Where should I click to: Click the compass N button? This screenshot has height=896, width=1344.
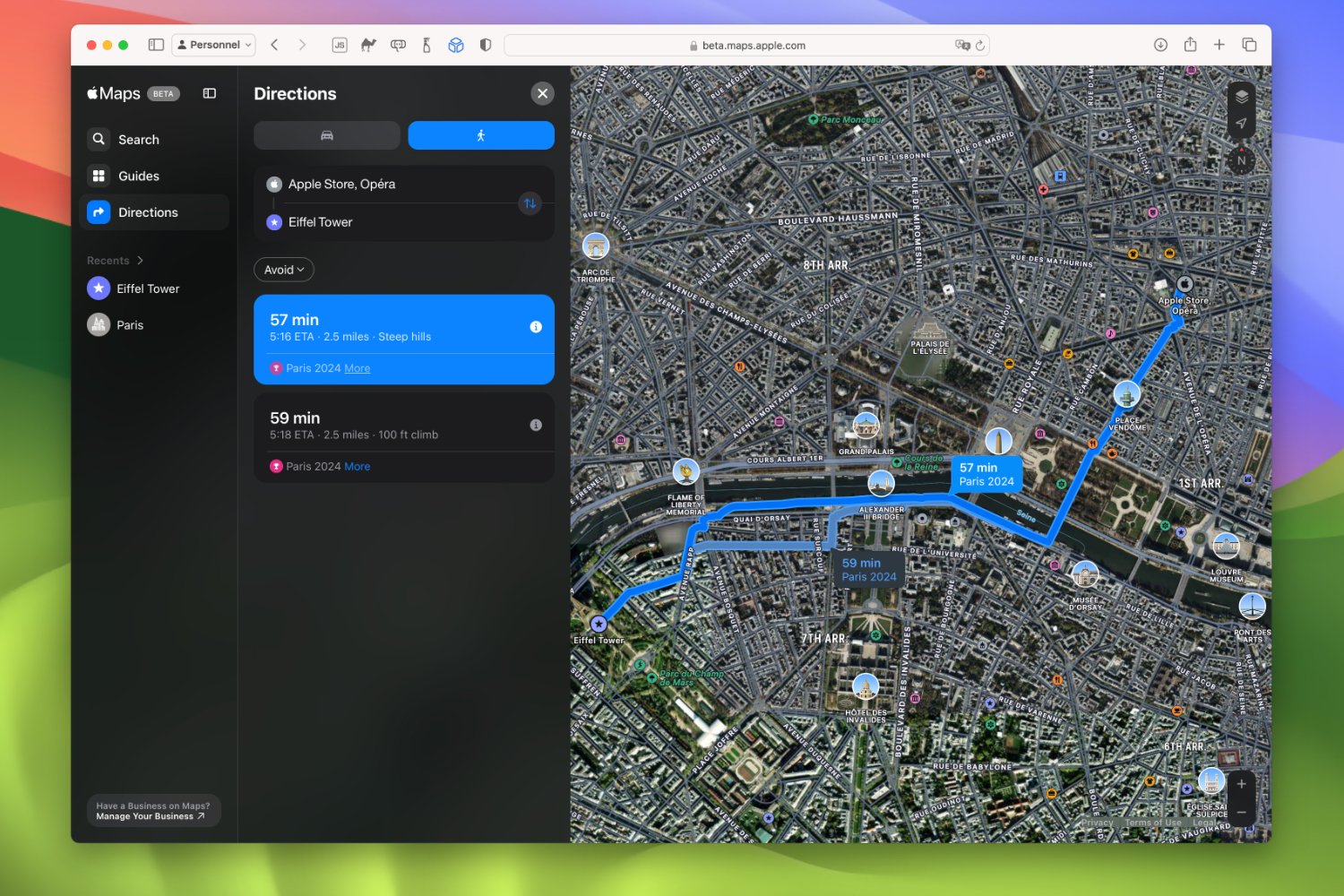point(1241,161)
